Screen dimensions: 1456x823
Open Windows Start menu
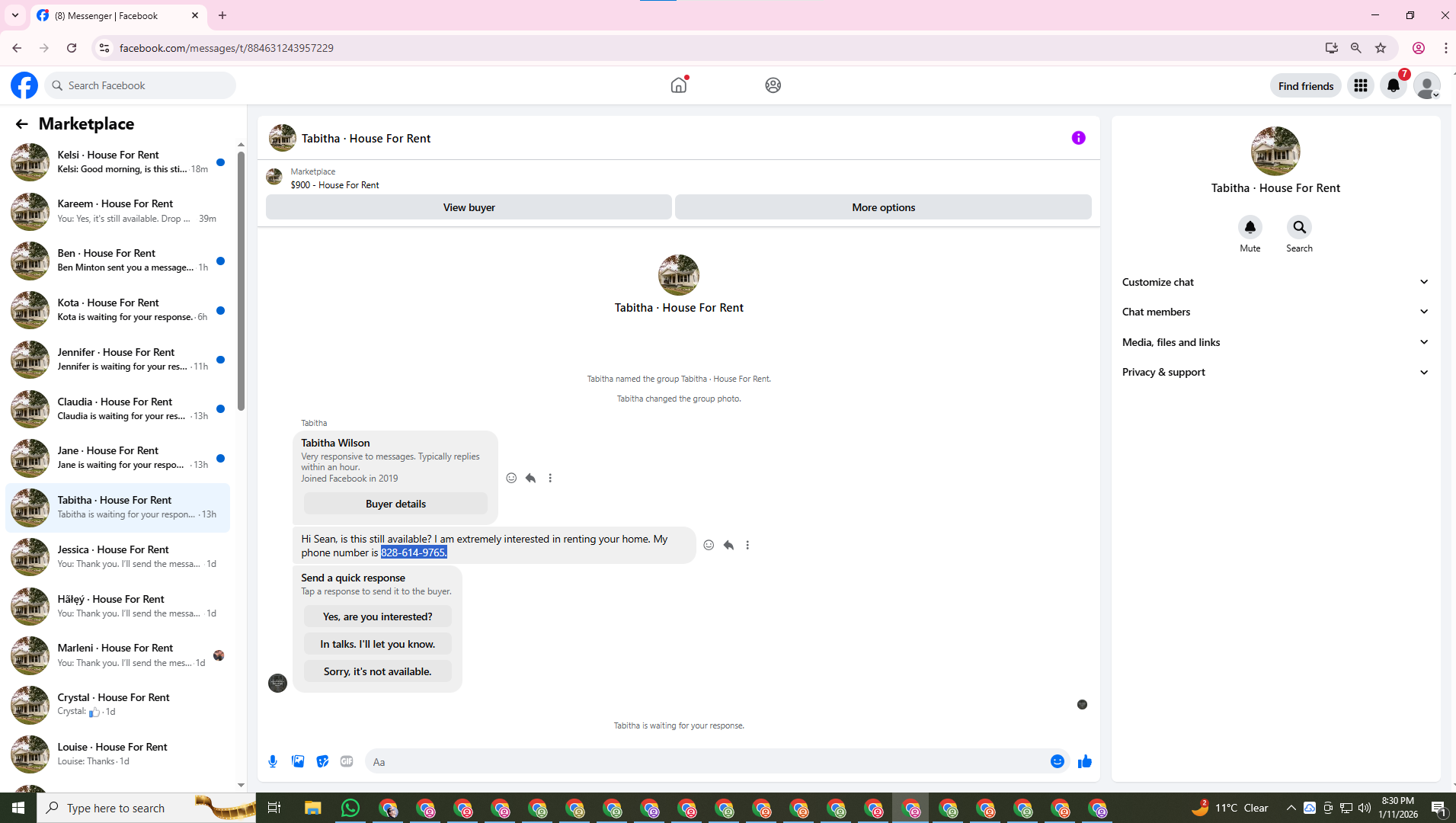[x=18, y=808]
